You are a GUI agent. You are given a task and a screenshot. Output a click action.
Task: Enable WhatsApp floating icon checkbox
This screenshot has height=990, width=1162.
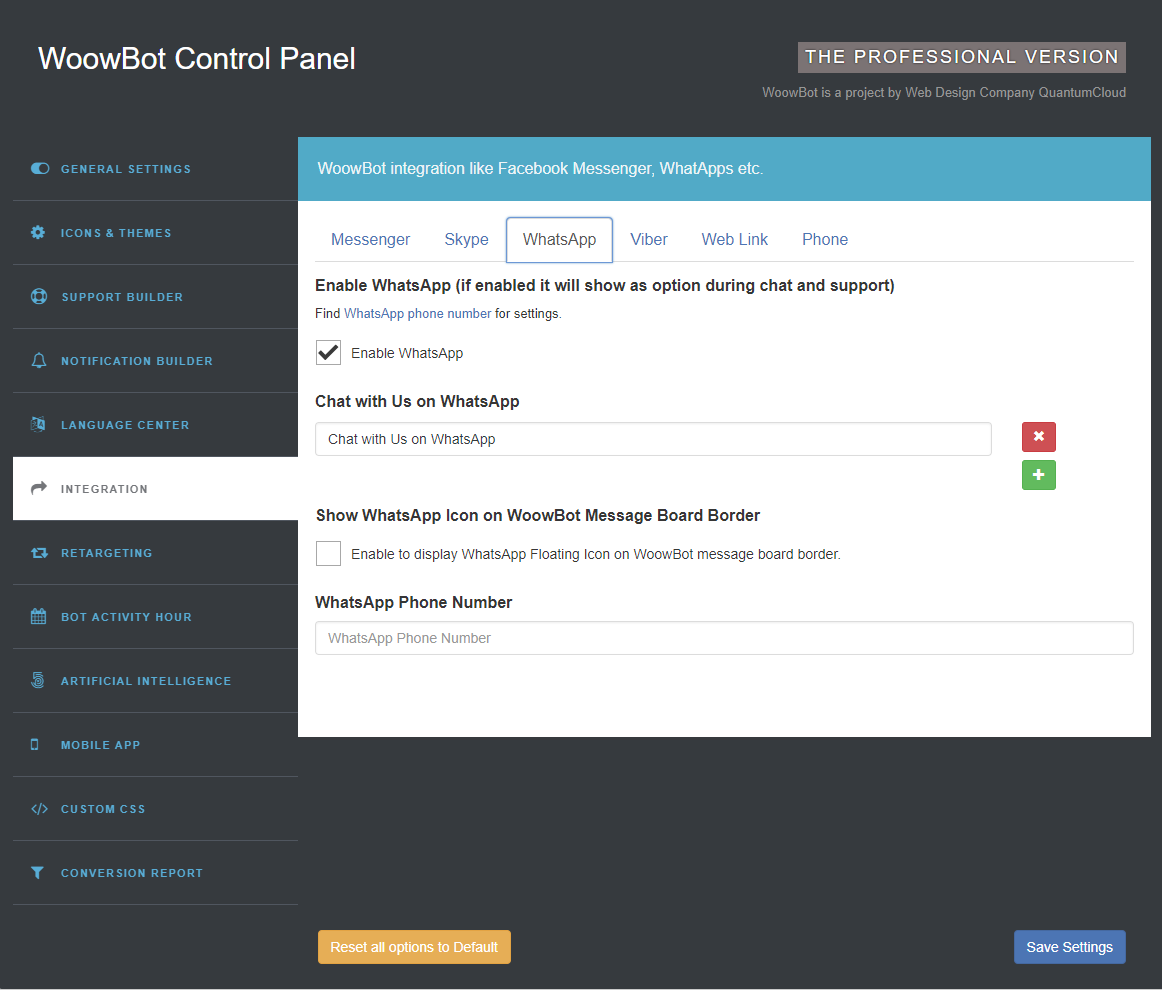pos(328,554)
